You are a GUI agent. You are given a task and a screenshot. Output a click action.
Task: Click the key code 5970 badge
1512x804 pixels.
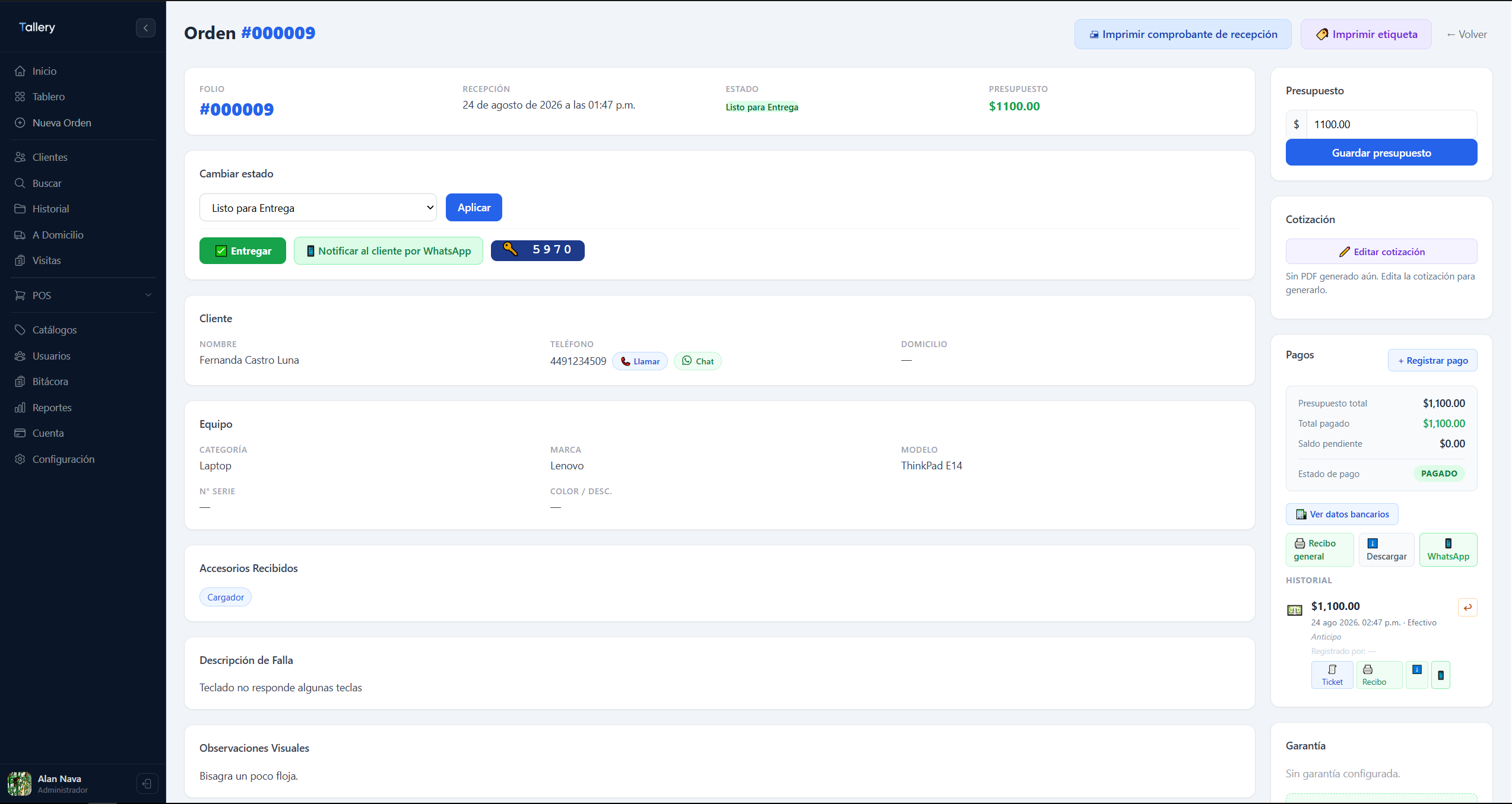(538, 250)
